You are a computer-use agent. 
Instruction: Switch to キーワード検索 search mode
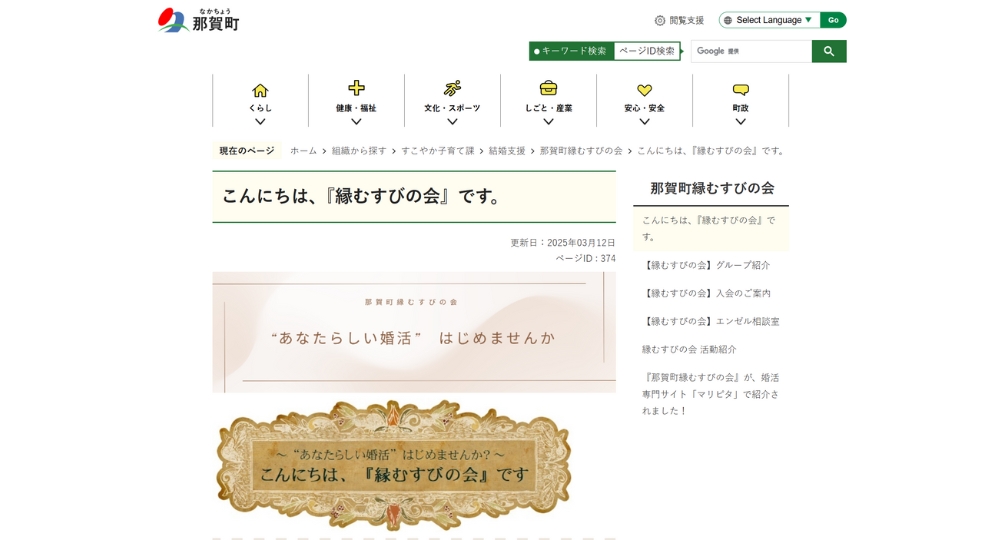(x=571, y=51)
